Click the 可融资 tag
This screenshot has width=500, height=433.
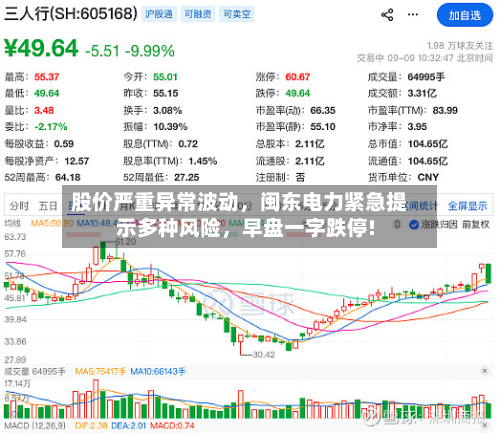click(x=198, y=14)
